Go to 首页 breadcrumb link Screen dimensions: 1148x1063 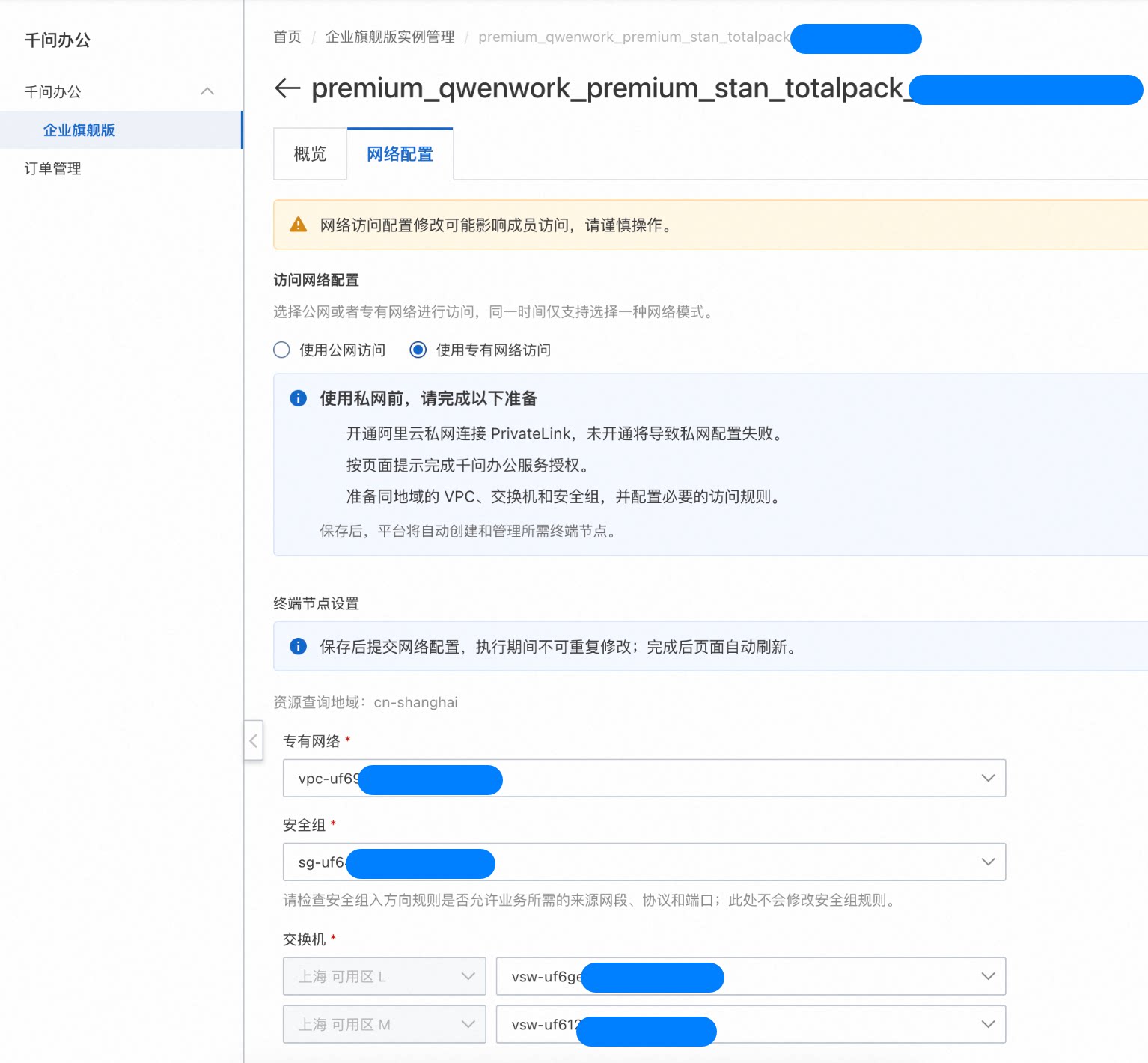coord(287,37)
